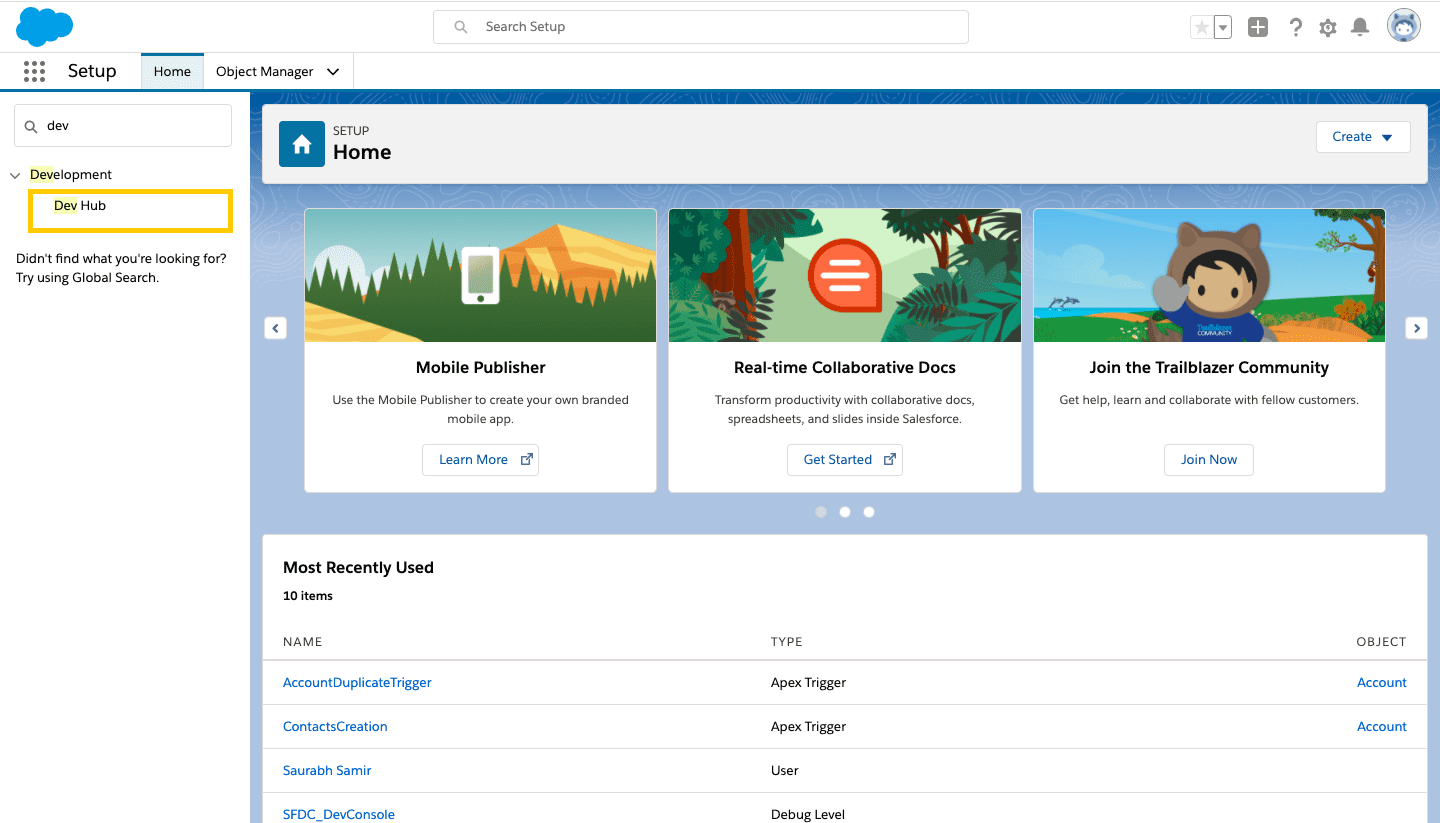Go to previous carousel slide arrow
Image resolution: width=1440 pixels, height=823 pixels.
click(275, 327)
